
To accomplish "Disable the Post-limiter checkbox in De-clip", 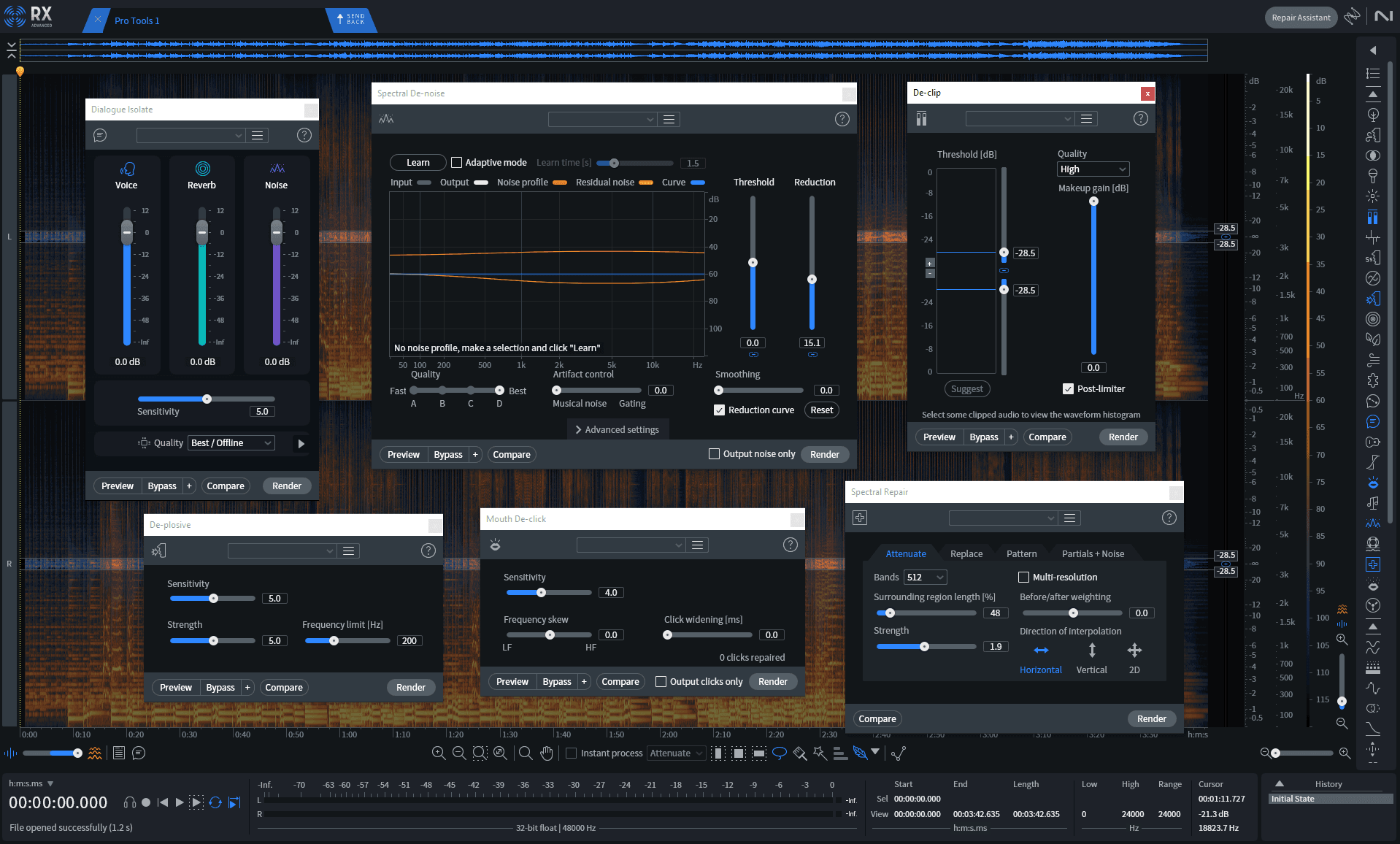I will [1068, 389].
